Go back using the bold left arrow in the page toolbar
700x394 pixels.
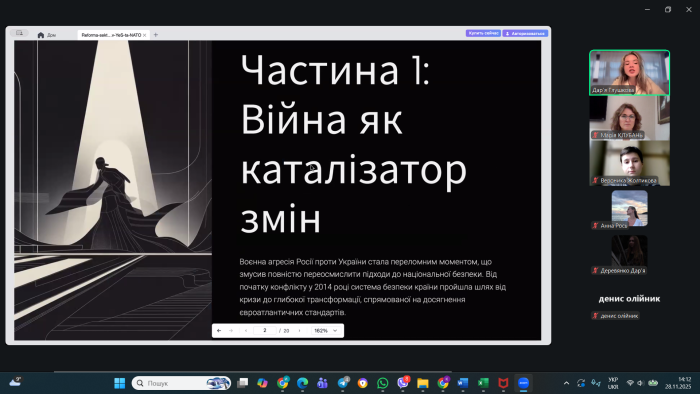[x=219, y=331]
